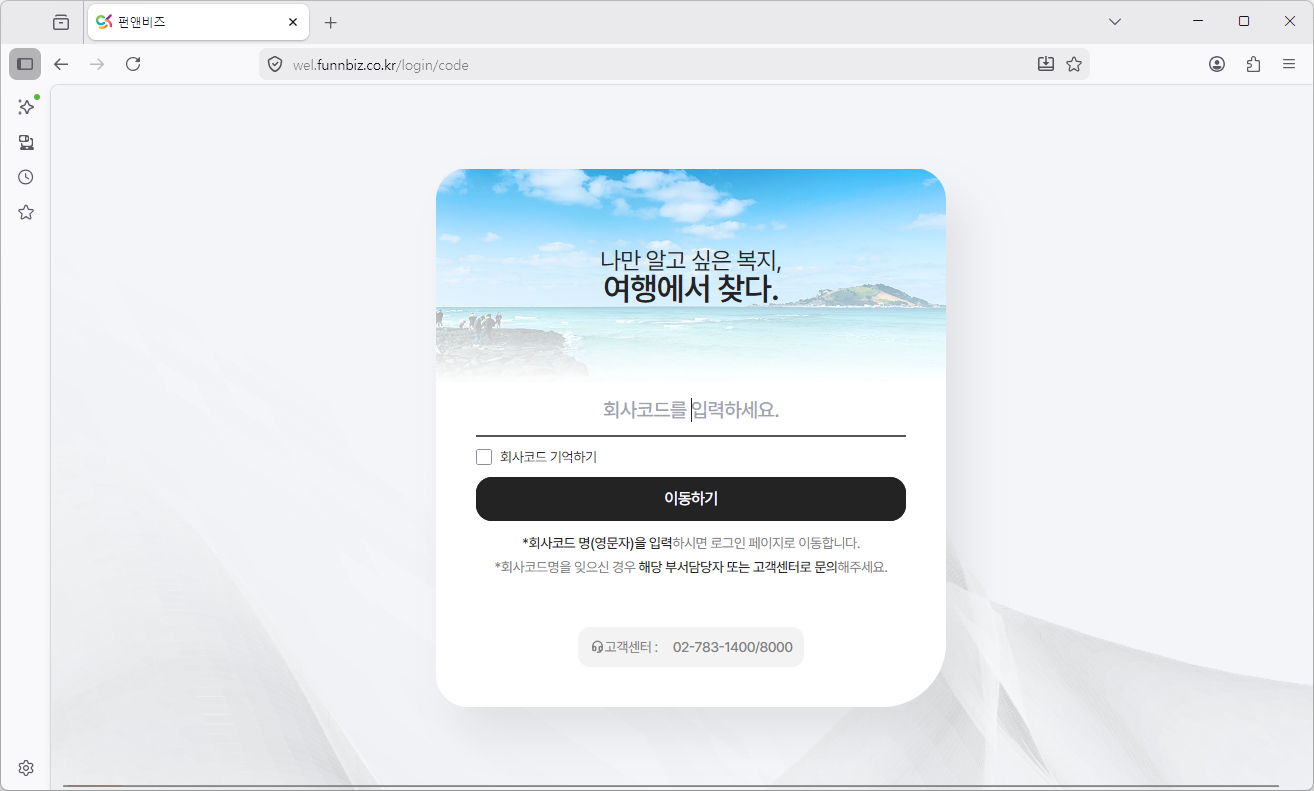The width and height of the screenshot is (1314, 791).
Task: Click the 고객센터 02-783-1400/8000 badge
Action: click(690, 647)
